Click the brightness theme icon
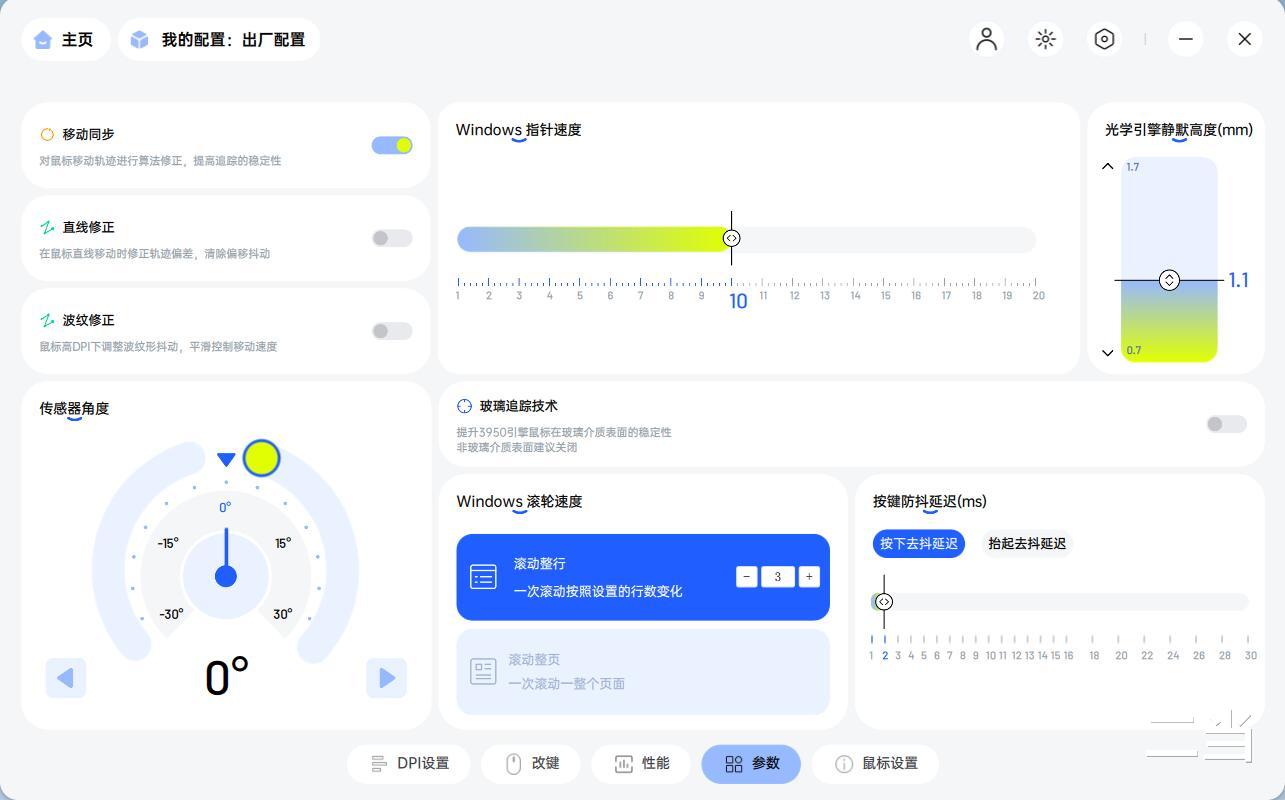1285x800 pixels. (x=1045, y=39)
